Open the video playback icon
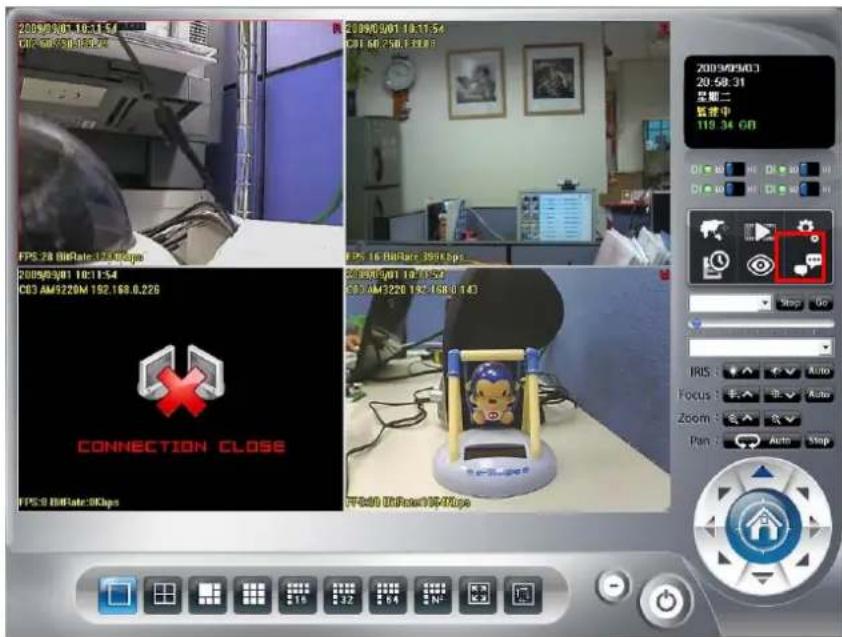Screen dimensions: 842x637 (759, 232)
